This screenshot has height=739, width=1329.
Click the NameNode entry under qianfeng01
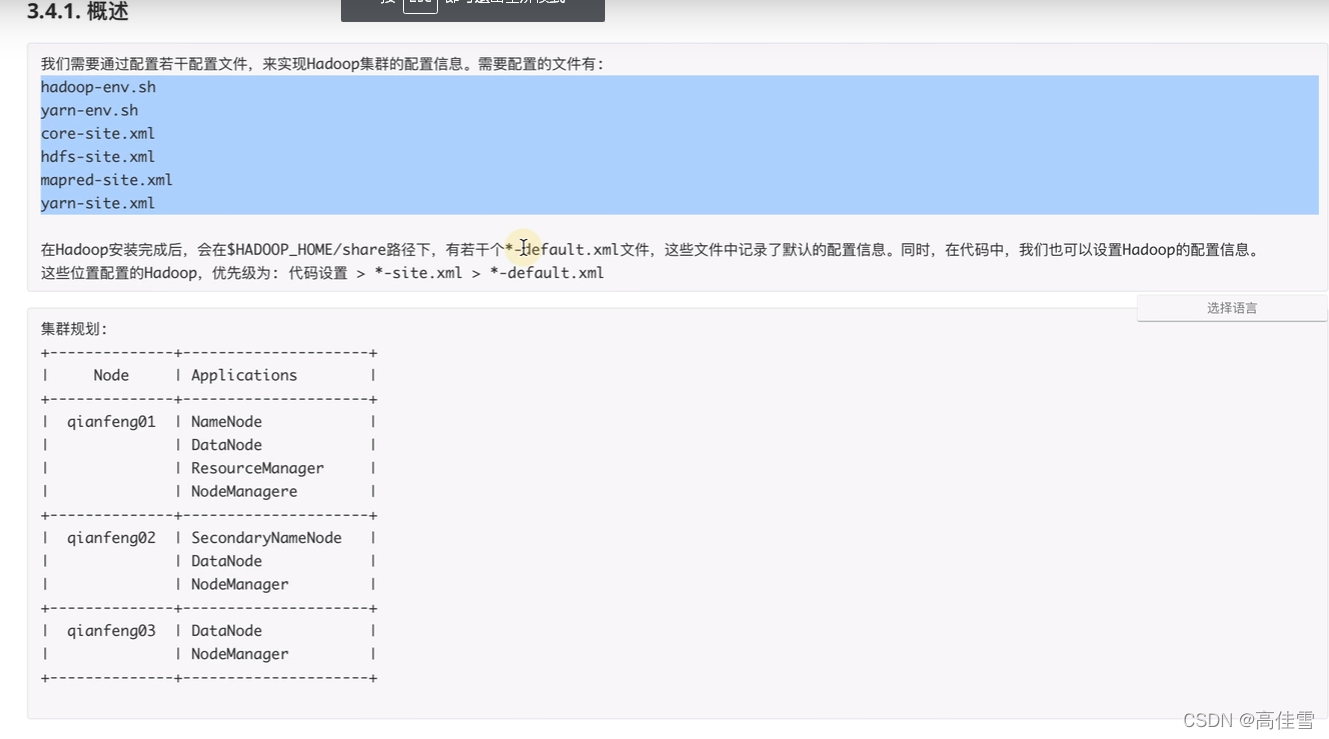pyautogui.click(x=226, y=422)
